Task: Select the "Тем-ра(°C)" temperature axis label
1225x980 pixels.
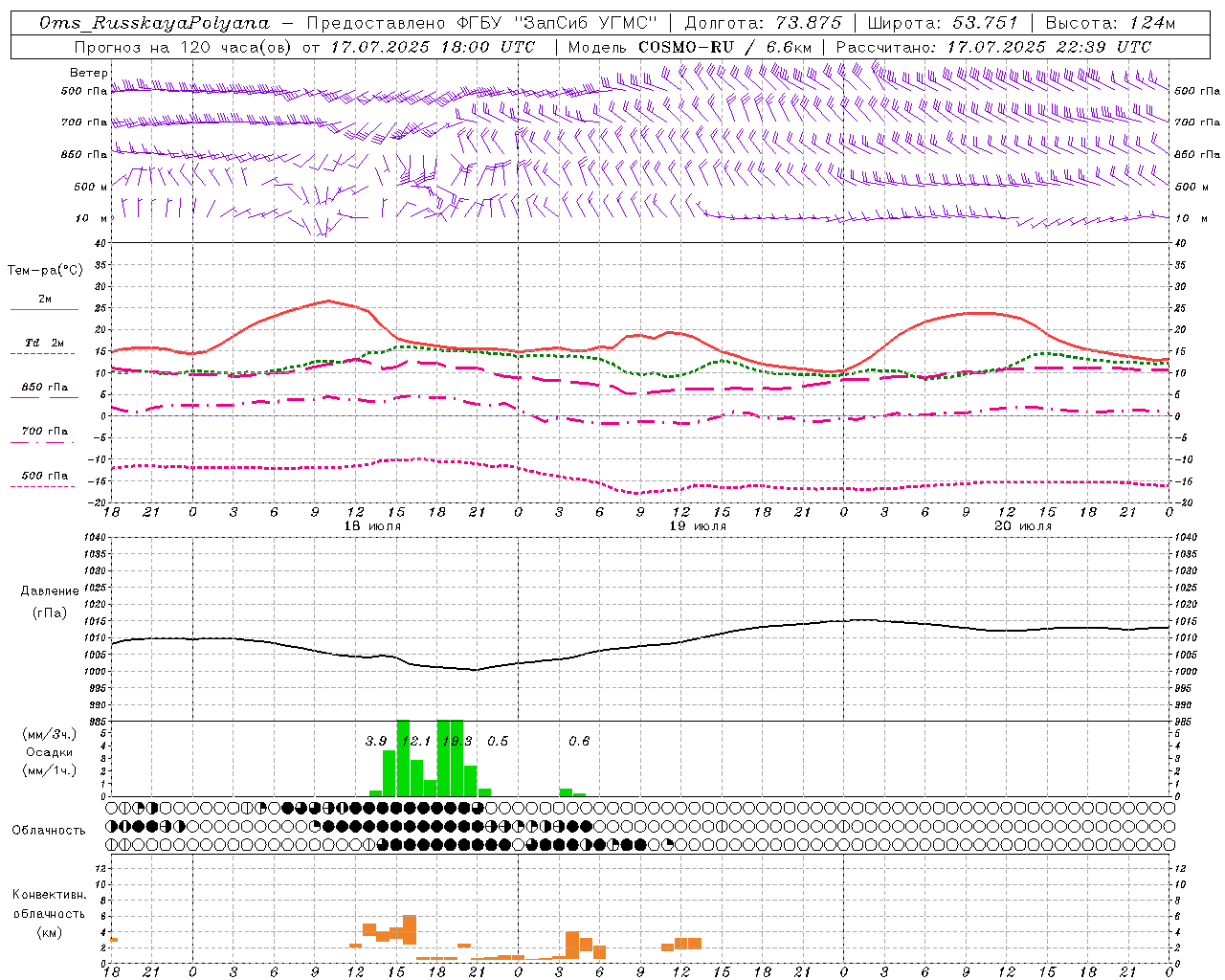Action: [45, 271]
